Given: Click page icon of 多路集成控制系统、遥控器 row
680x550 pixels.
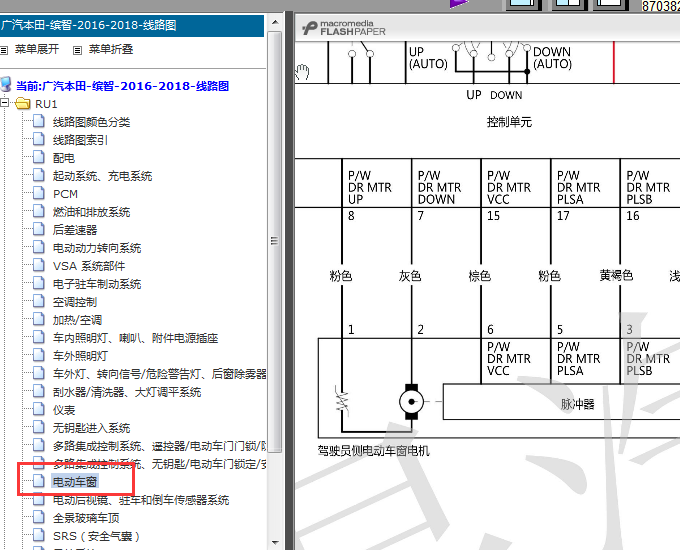Looking at the screenshot, I should (x=39, y=445).
